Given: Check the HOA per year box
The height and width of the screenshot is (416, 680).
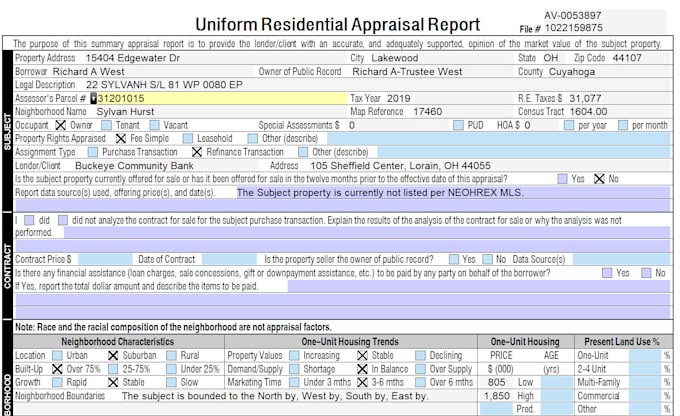Looking at the screenshot, I should 569,125.
